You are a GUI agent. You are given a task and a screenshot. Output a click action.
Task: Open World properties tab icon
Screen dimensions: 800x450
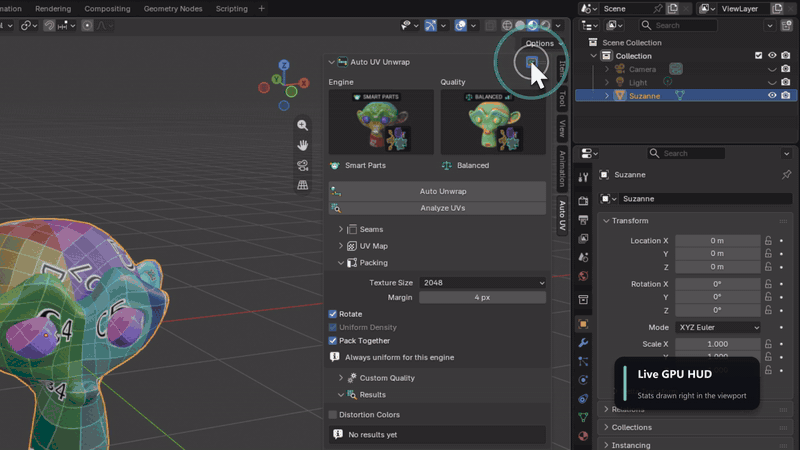pos(583,276)
